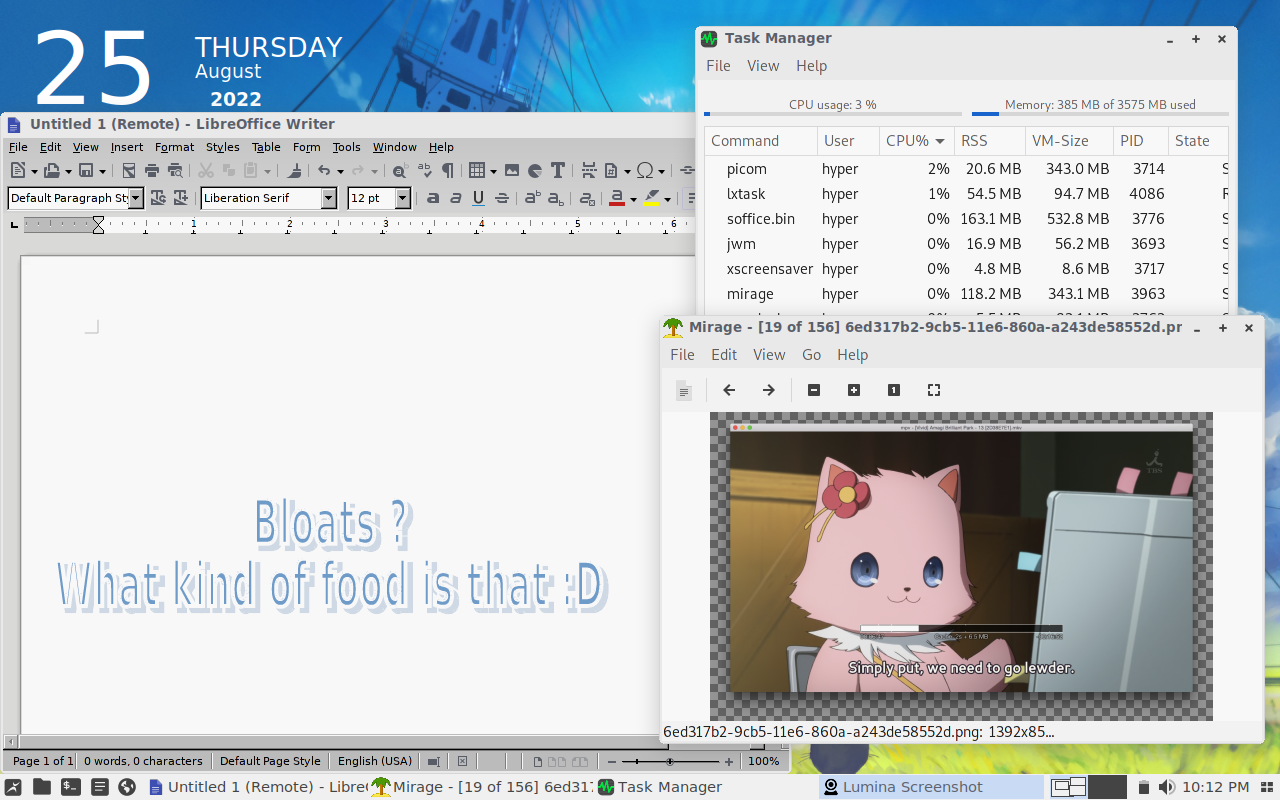Click Mirage next image arrow
This screenshot has height=800, width=1280.
pyautogui.click(x=768, y=390)
